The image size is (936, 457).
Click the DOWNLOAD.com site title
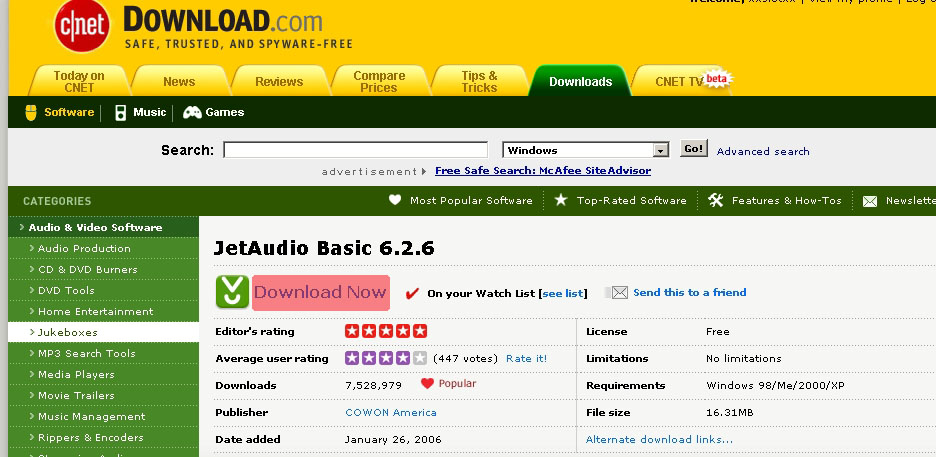coord(223,21)
